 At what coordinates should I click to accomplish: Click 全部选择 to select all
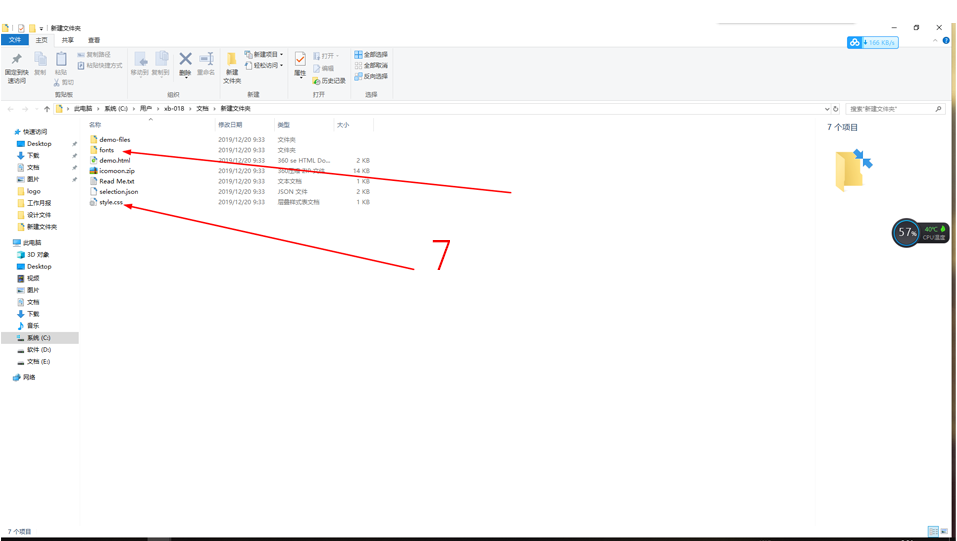371,54
